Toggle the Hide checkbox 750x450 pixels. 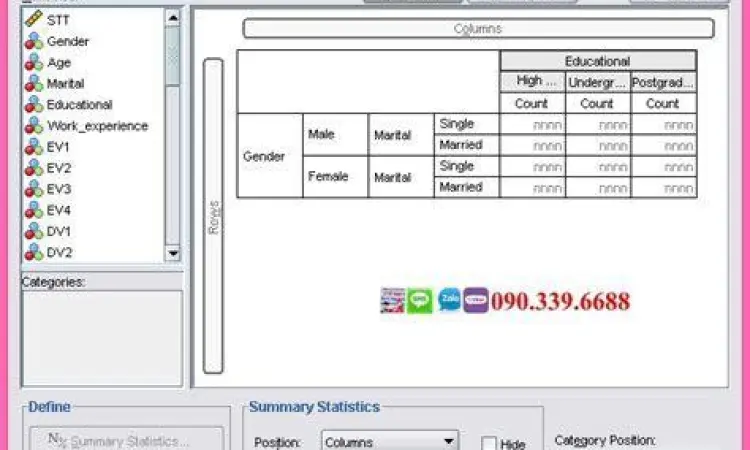coord(489,443)
